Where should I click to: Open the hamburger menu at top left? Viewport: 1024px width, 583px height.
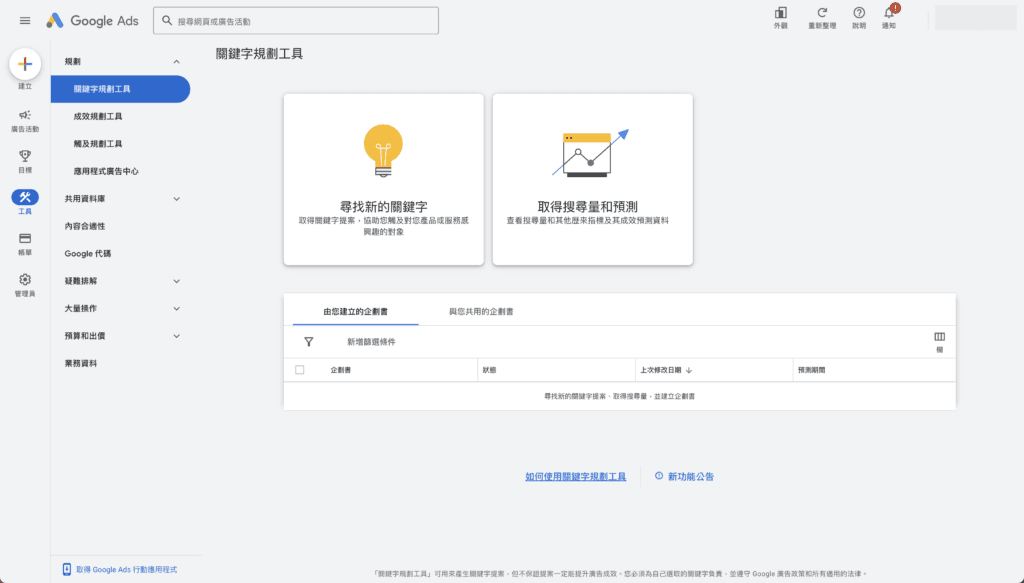pyautogui.click(x=25, y=20)
